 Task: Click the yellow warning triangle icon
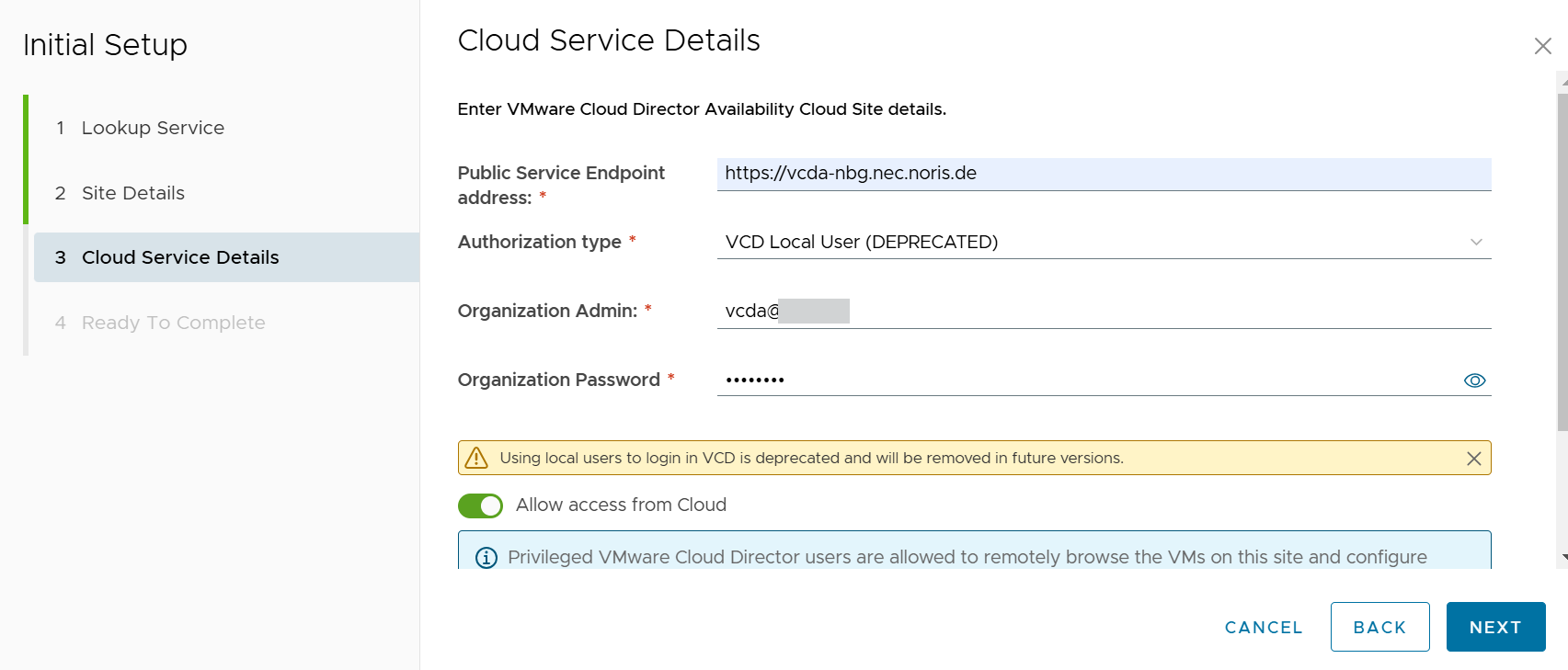476,458
